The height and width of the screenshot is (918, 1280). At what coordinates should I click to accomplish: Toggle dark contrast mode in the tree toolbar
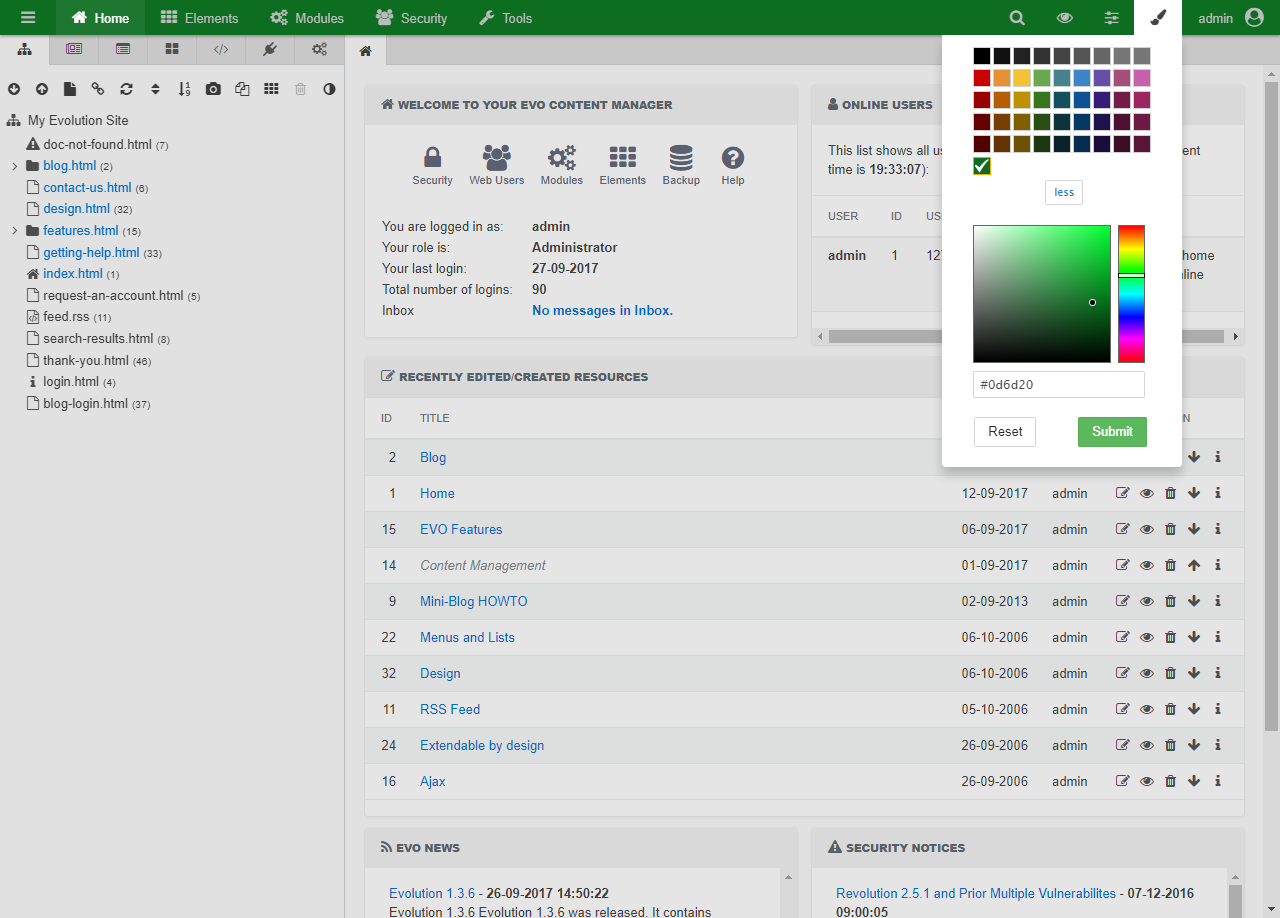[x=329, y=89]
